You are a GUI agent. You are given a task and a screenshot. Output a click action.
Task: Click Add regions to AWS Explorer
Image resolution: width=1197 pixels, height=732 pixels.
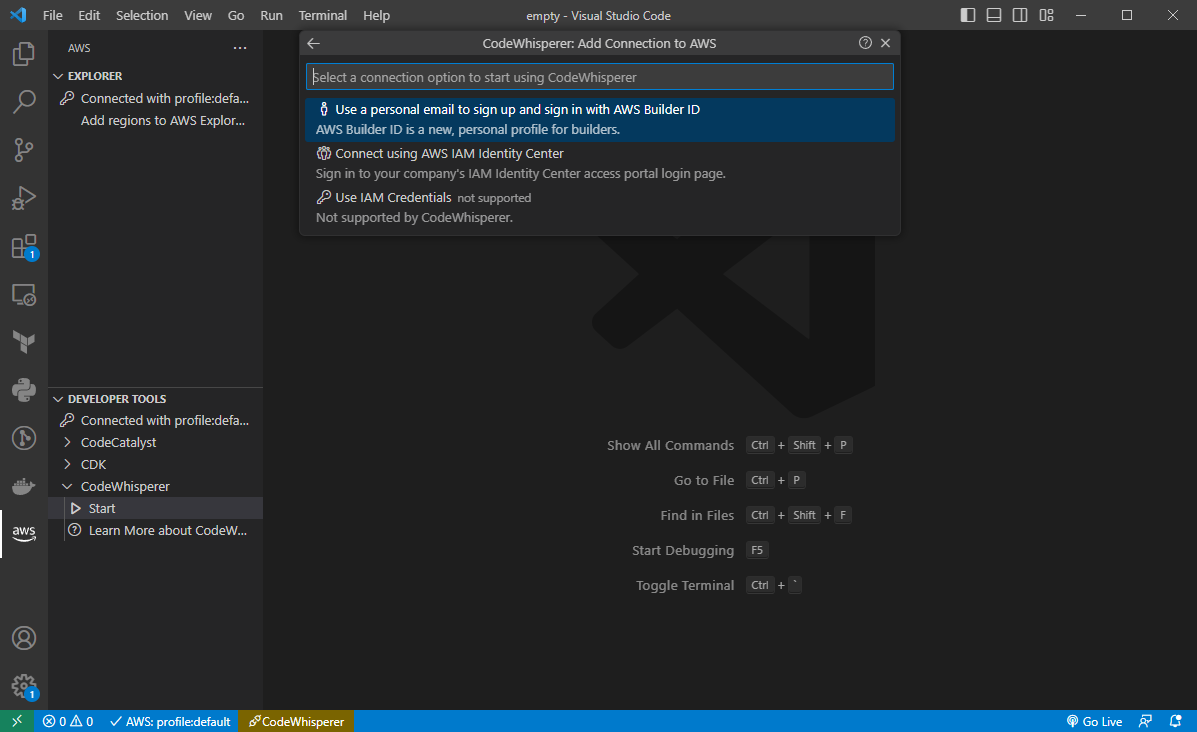point(156,121)
